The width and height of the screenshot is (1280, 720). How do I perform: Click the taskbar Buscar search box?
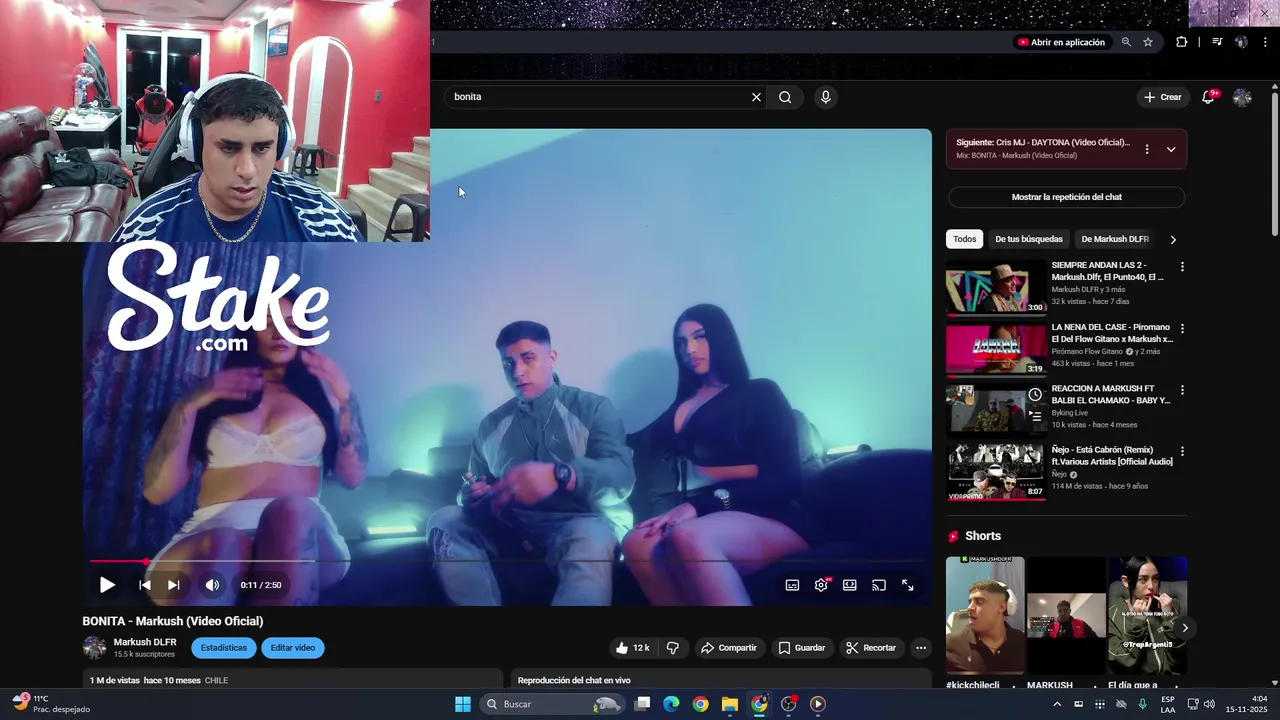pyautogui.click(x=552, y=704)
